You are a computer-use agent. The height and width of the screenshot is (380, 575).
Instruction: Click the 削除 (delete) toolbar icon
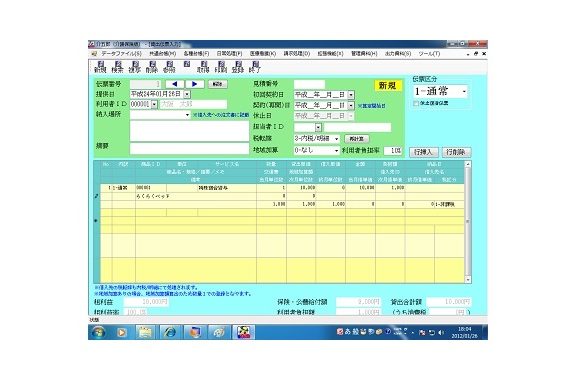(152, 67)
